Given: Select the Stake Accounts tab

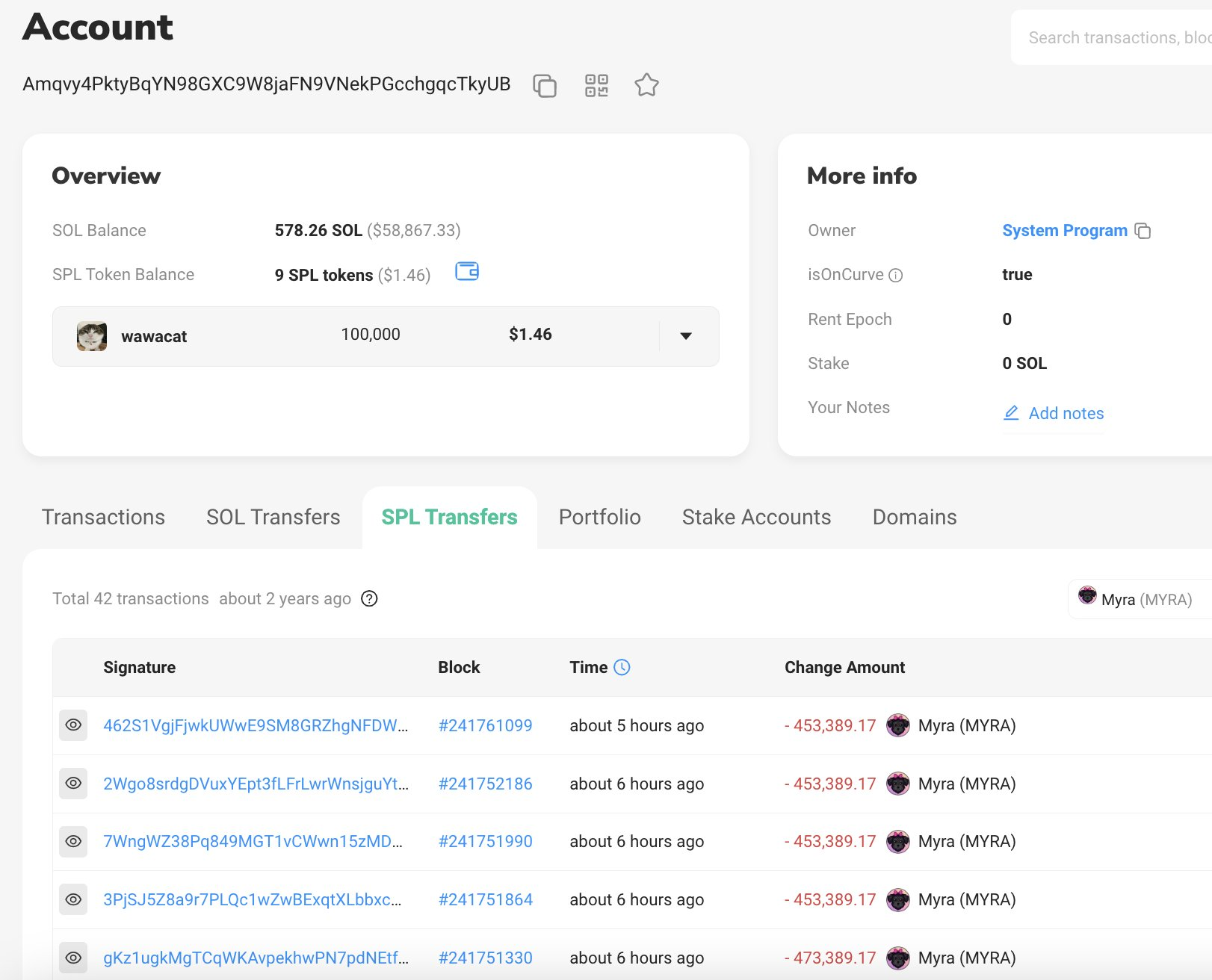Looking at the screenshot, I should pos(756,518).
